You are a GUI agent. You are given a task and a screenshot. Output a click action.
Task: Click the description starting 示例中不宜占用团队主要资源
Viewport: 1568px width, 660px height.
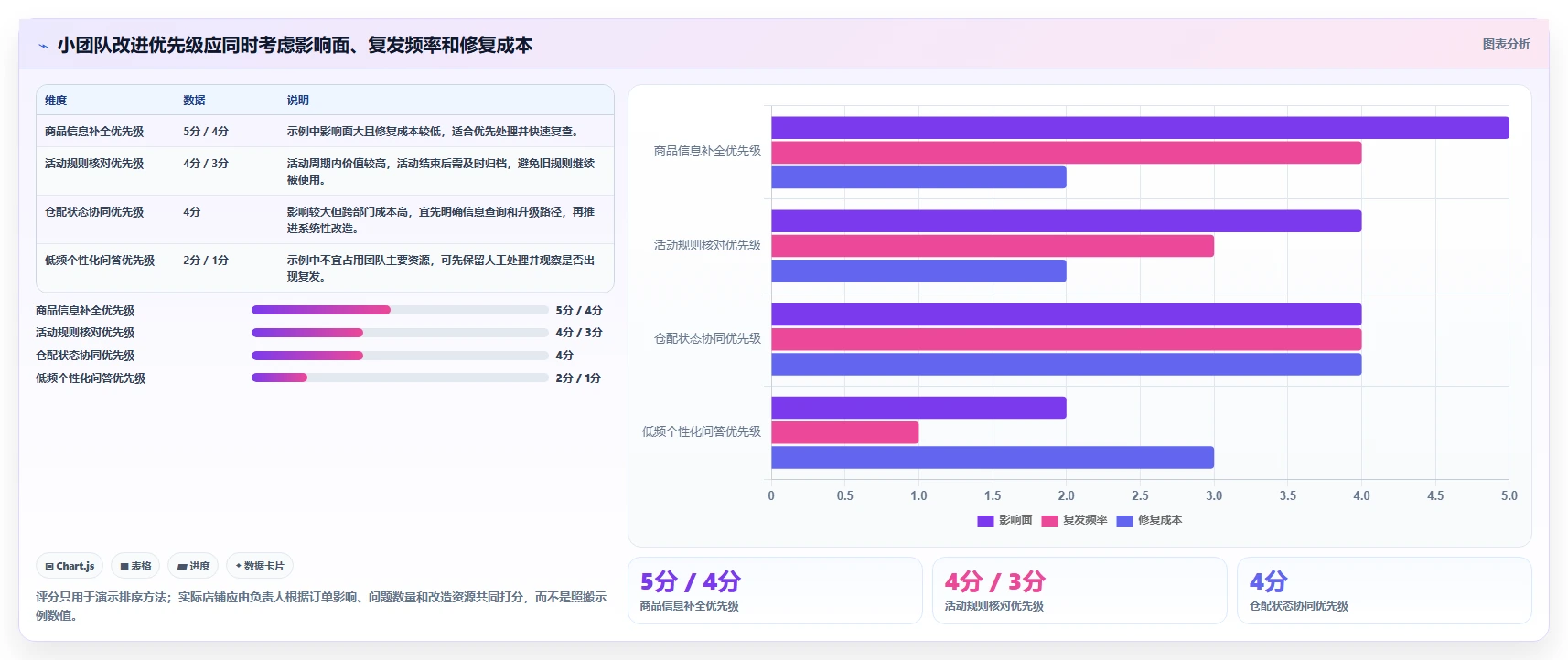coord(441,269)
